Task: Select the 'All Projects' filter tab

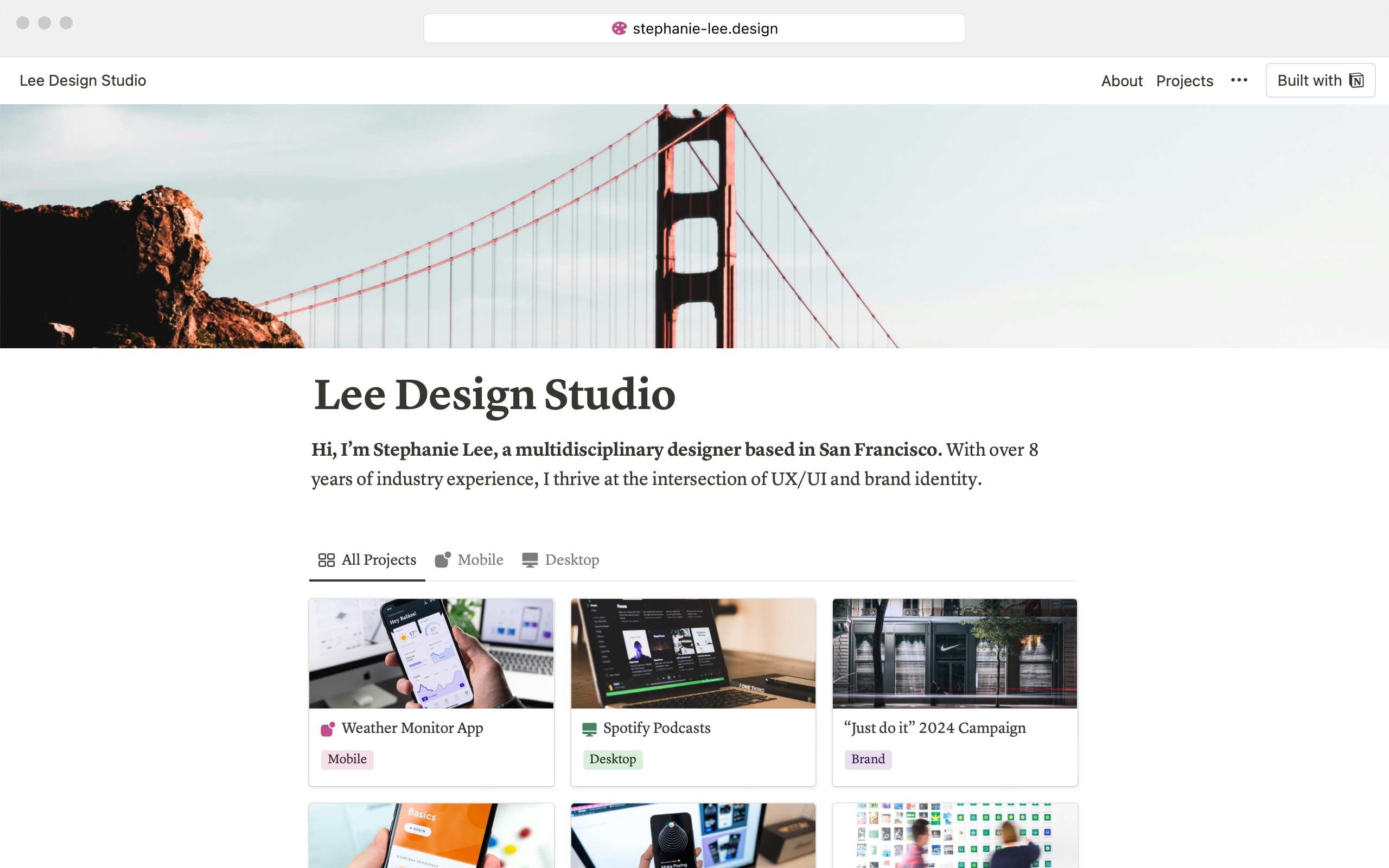Action: 365,560
